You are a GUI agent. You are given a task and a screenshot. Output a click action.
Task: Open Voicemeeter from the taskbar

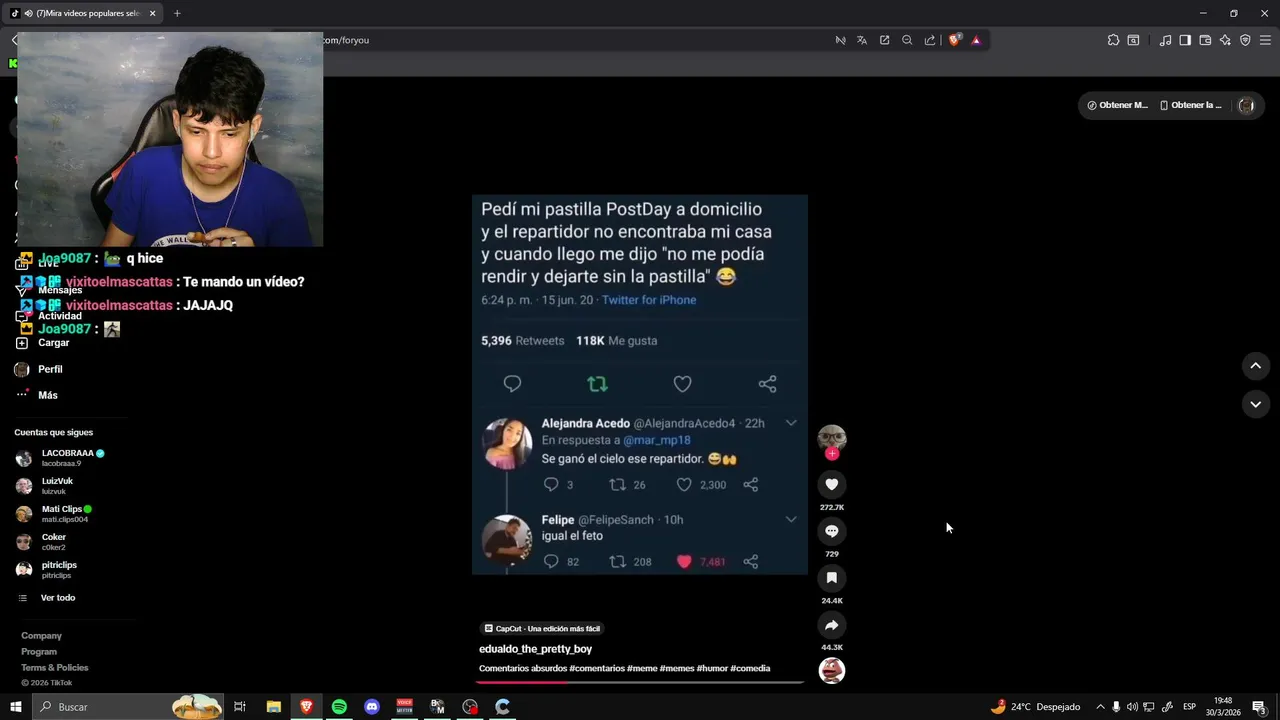[404, 707]
